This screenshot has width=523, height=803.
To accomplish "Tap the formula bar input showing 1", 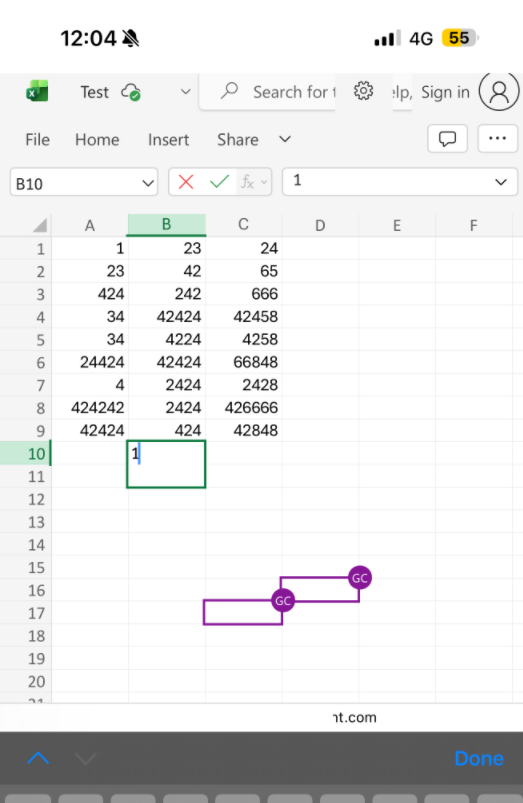I will tap(387, 181).
